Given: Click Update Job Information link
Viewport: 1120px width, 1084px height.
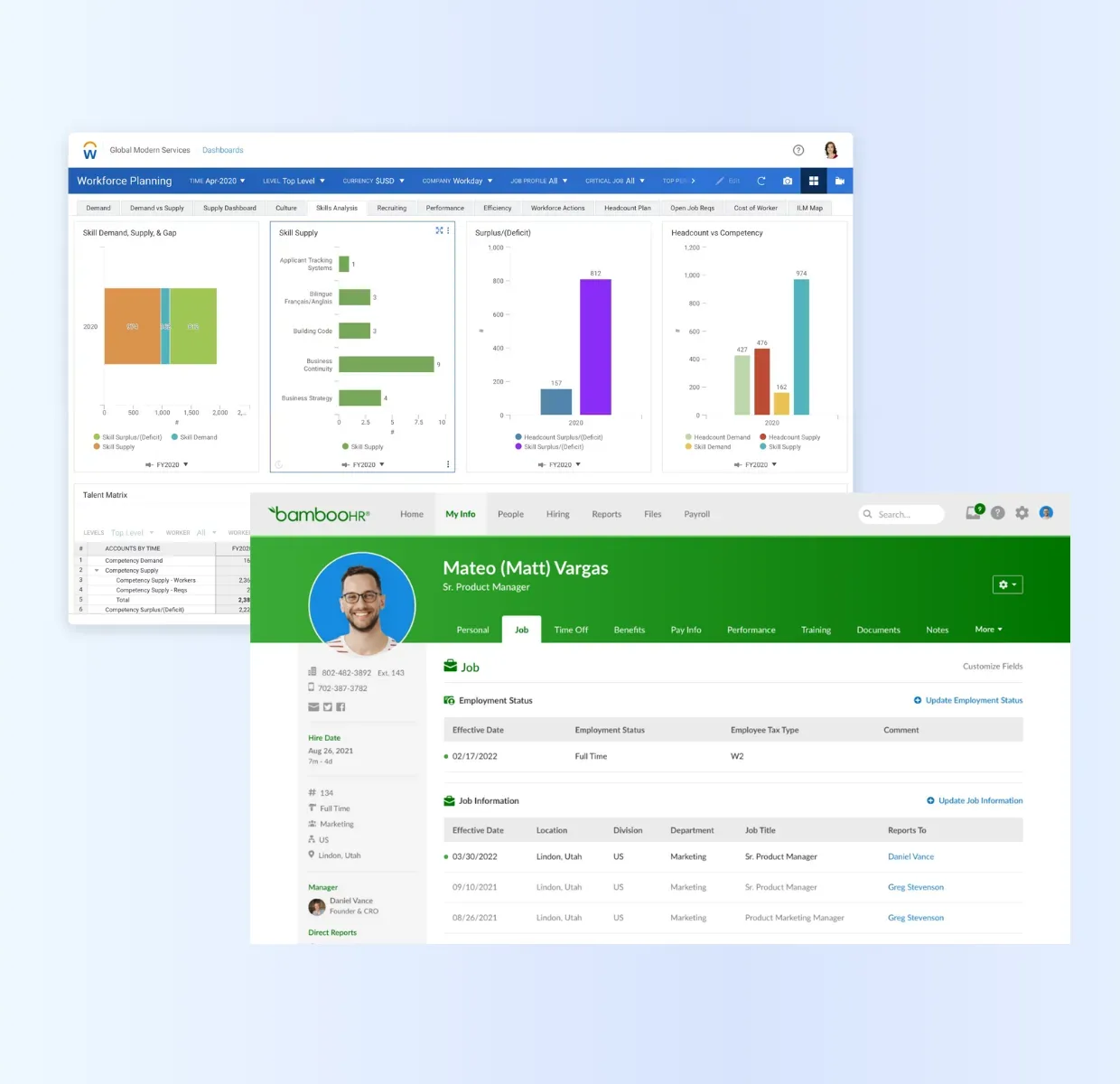Looking at the screenshot, I should [975, 800].
